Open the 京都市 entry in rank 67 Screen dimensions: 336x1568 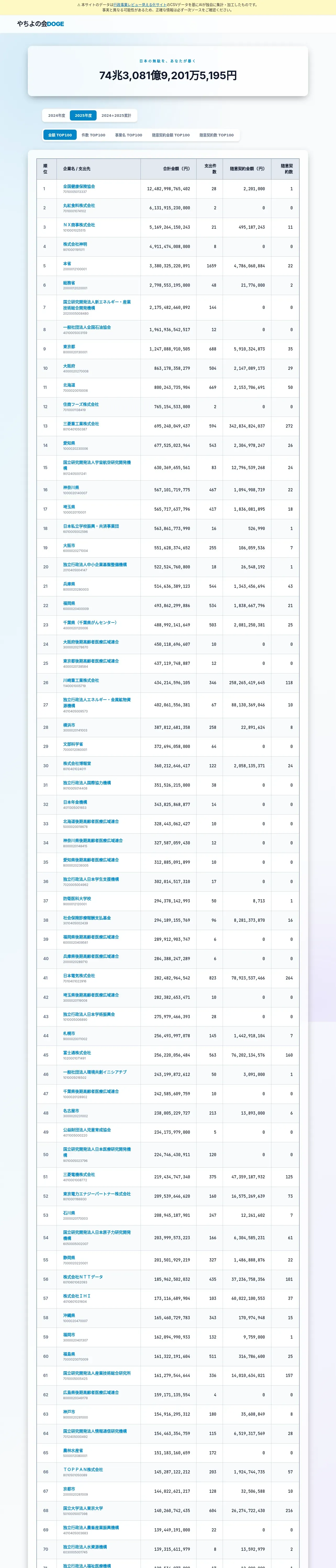point(69,1489)
